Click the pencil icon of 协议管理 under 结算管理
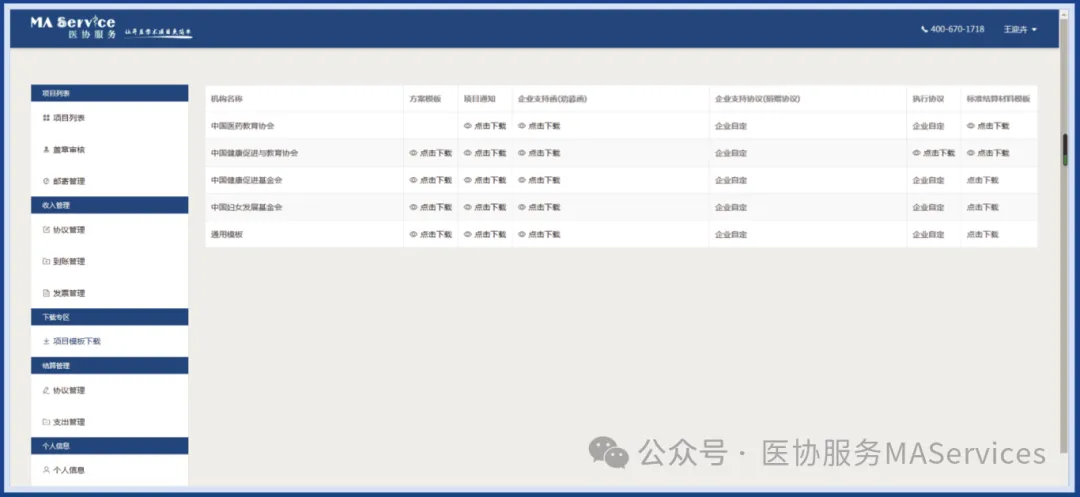1080x497 pixels. coord(46,390)
